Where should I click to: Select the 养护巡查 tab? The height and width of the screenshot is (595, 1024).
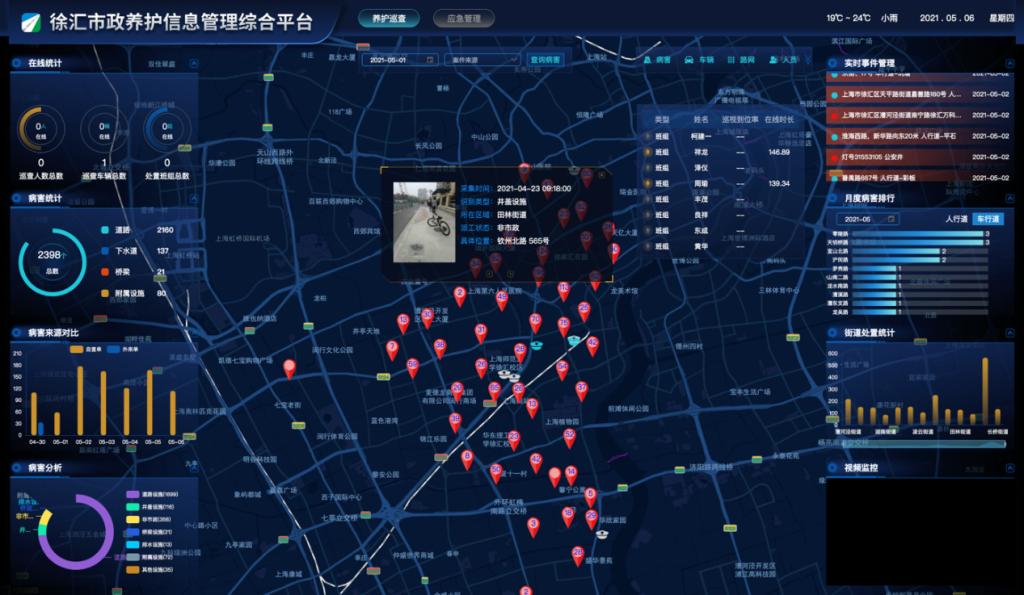tap(388, 18)
